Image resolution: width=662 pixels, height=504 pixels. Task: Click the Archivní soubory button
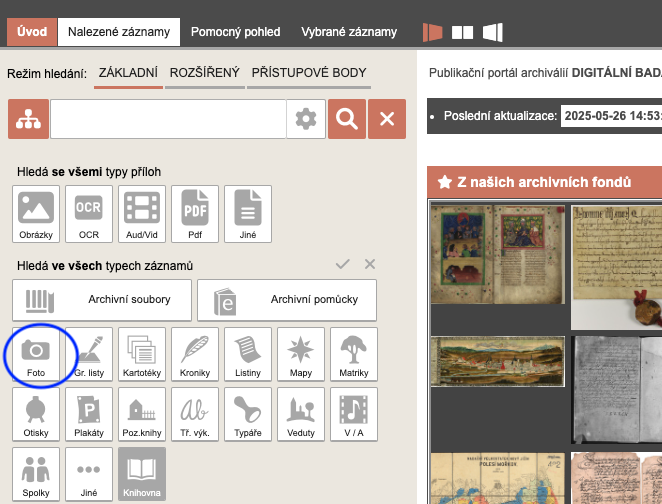click(100, 299)
